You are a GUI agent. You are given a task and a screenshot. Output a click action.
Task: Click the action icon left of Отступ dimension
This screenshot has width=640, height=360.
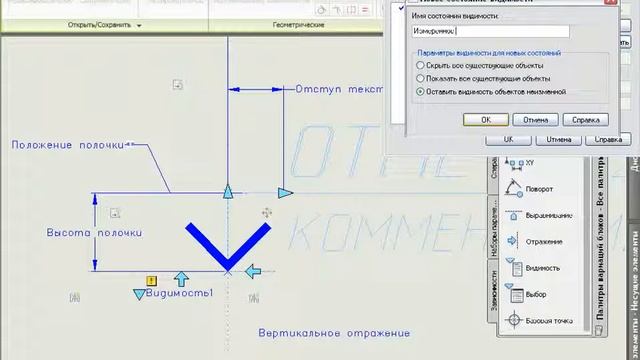177,85
